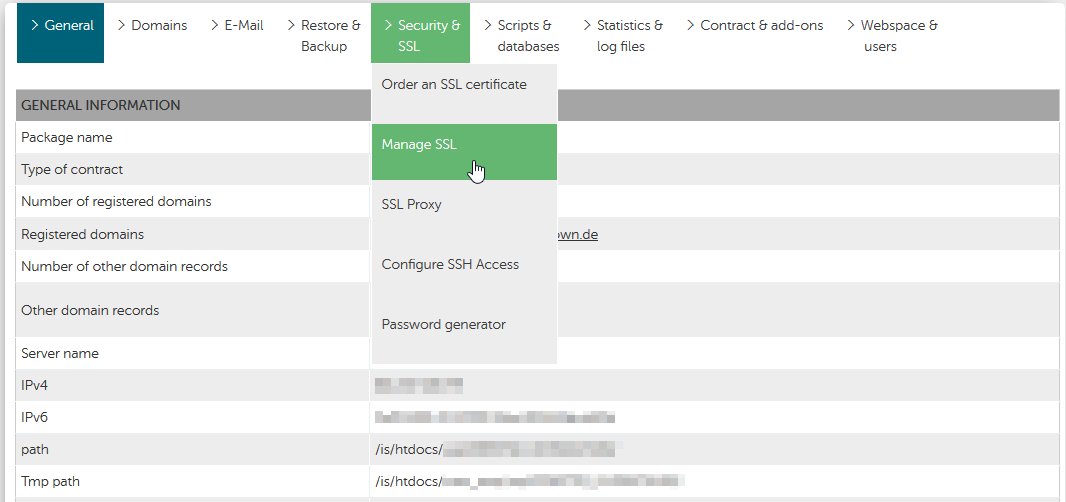The image size is (1066, 502).
Task: Open Configure SSH Access
Action: (x=464, y=265)
